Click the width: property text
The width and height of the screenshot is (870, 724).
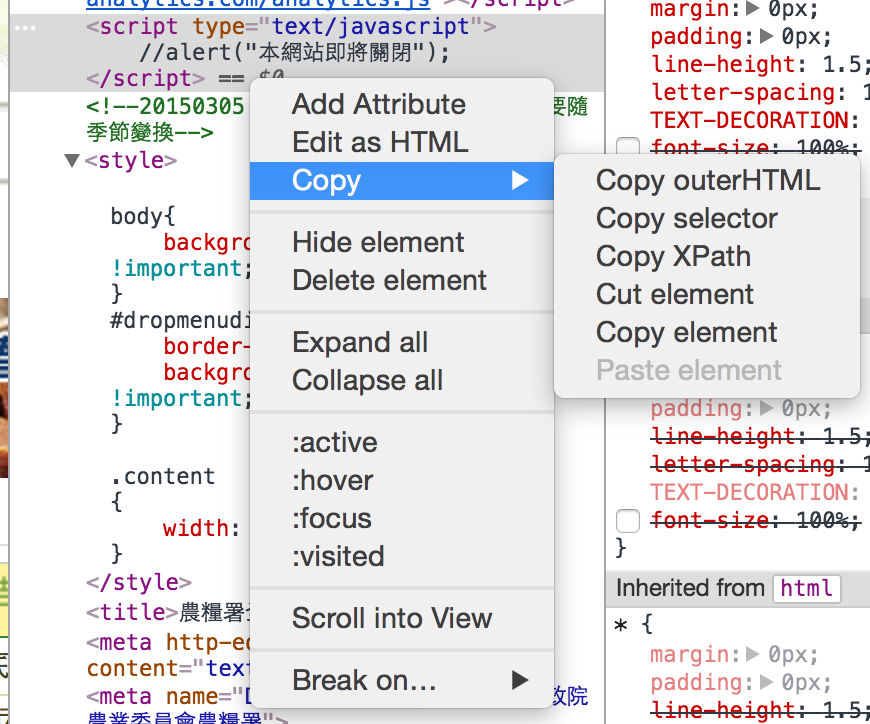pos(201,528)
